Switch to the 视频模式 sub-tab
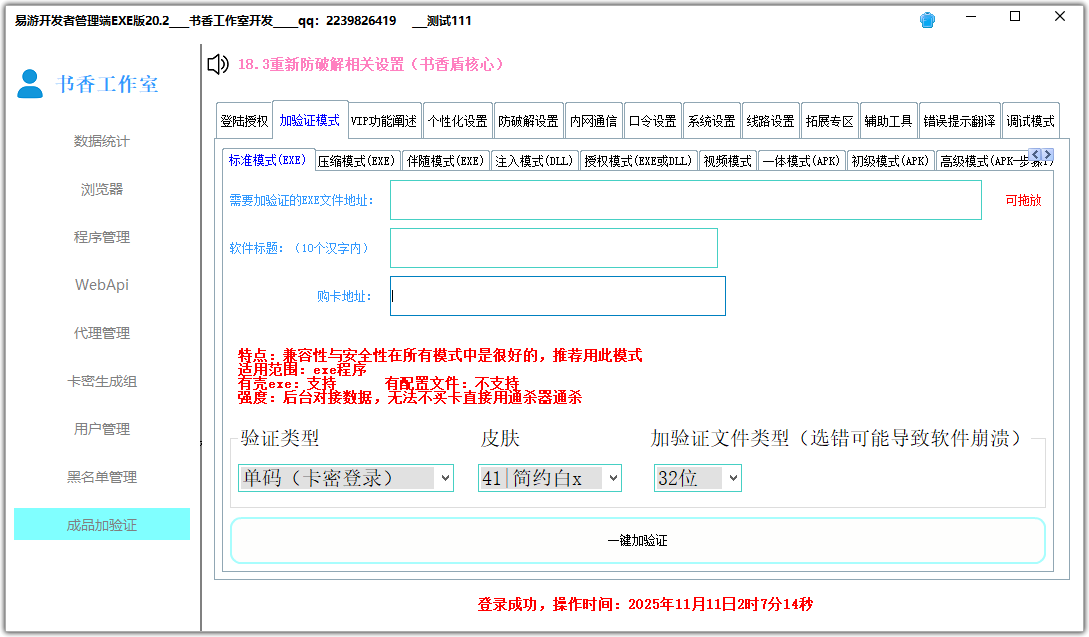The width and height of the screenshot is (1089, 637). coord(727,159)
